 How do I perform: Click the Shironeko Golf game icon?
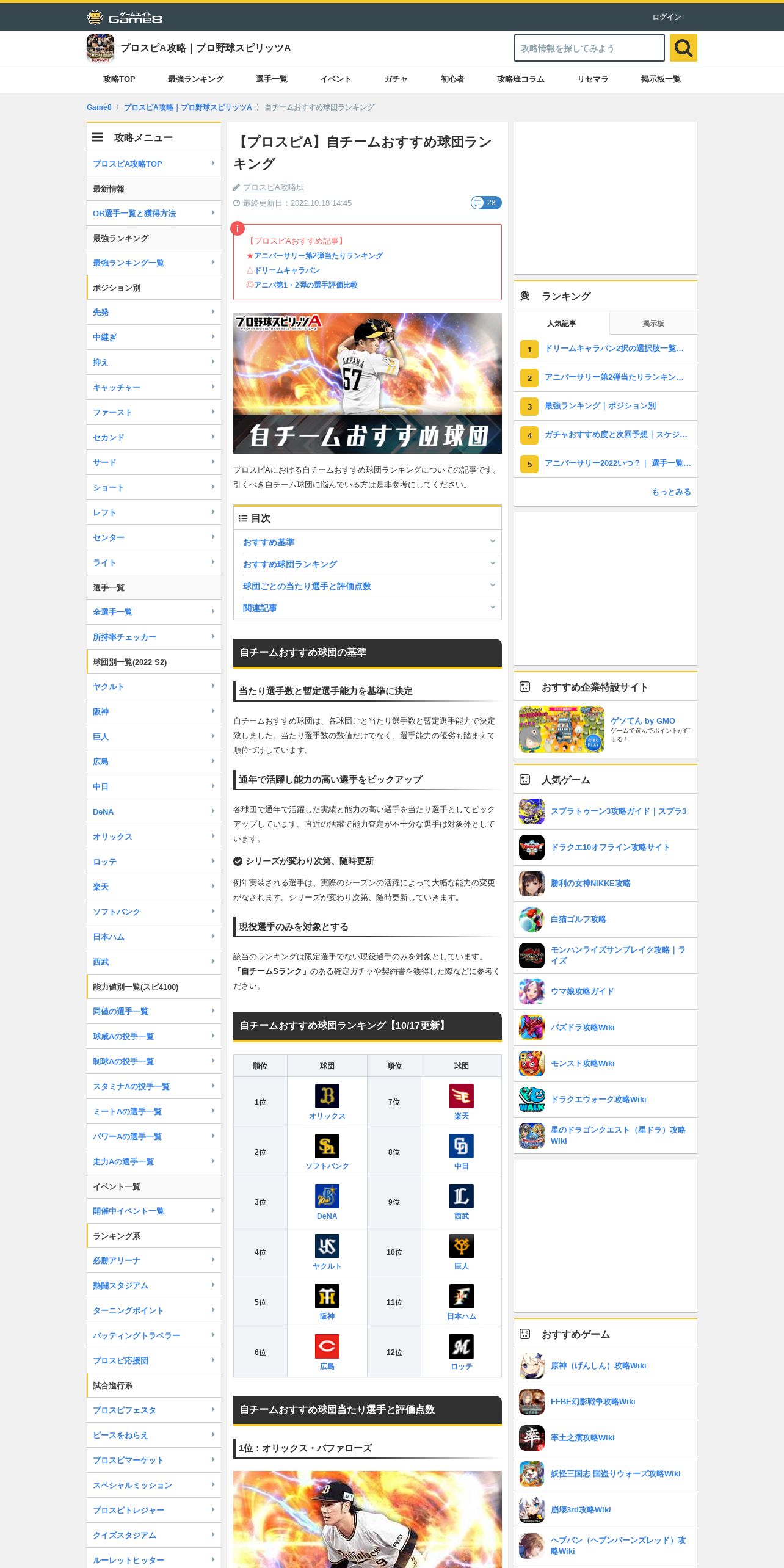tap(532, 920)
